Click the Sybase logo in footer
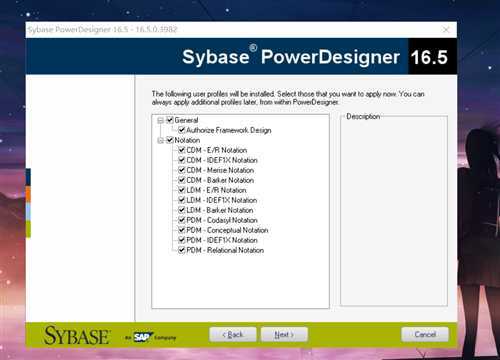The width and height of the screenshot is (500, 360). point(76,335)
